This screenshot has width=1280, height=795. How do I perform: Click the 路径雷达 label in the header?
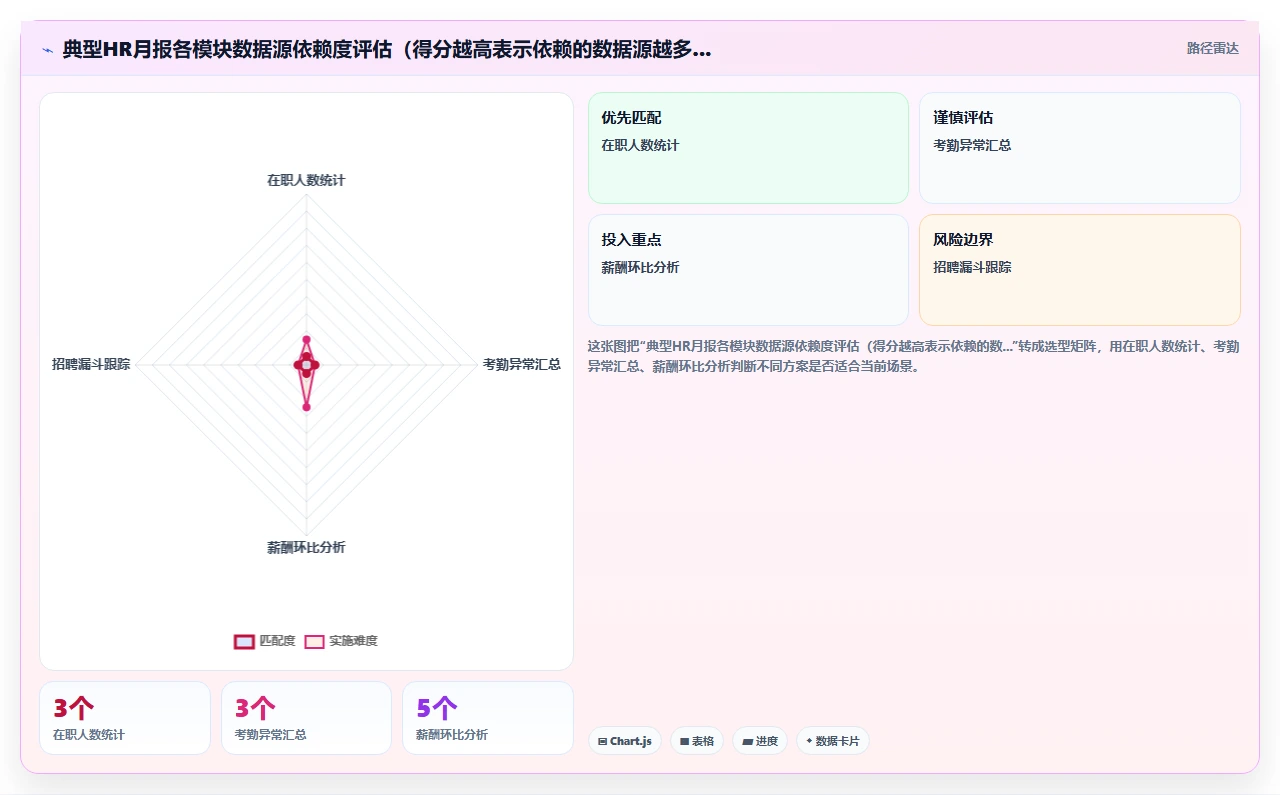1212,48
